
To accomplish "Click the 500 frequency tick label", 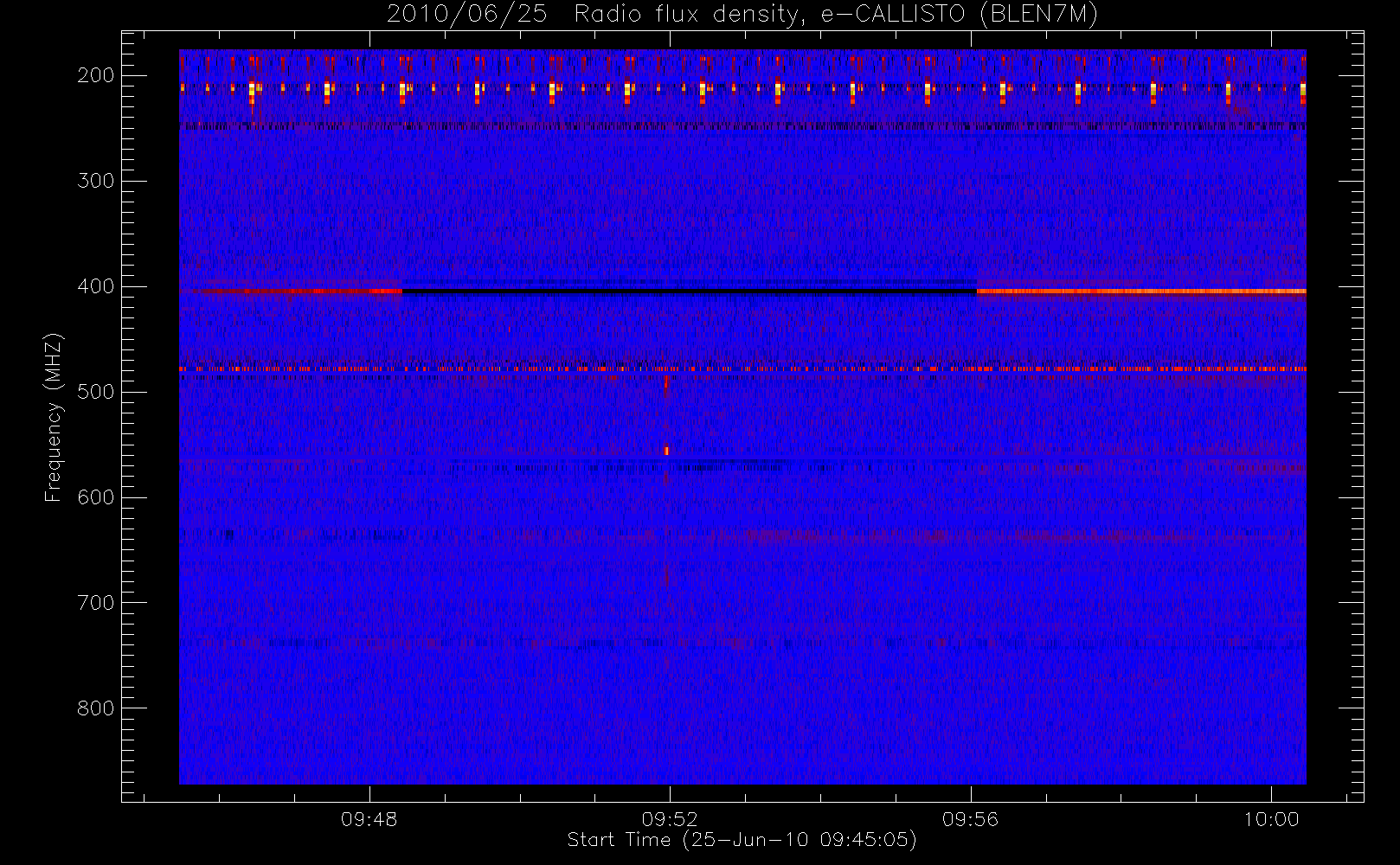I will [96, 392].
